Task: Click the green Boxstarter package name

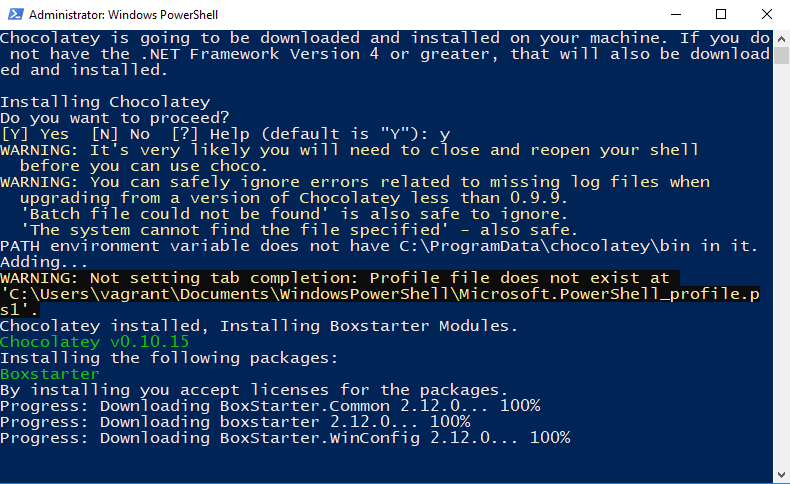Action: 50,374
